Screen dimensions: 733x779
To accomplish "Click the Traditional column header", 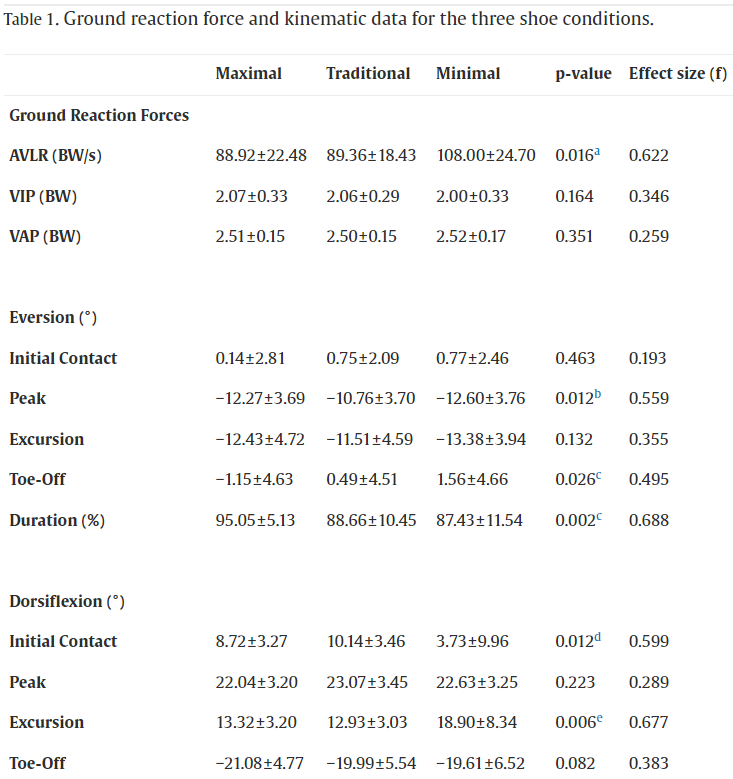I will coord(368,73).
